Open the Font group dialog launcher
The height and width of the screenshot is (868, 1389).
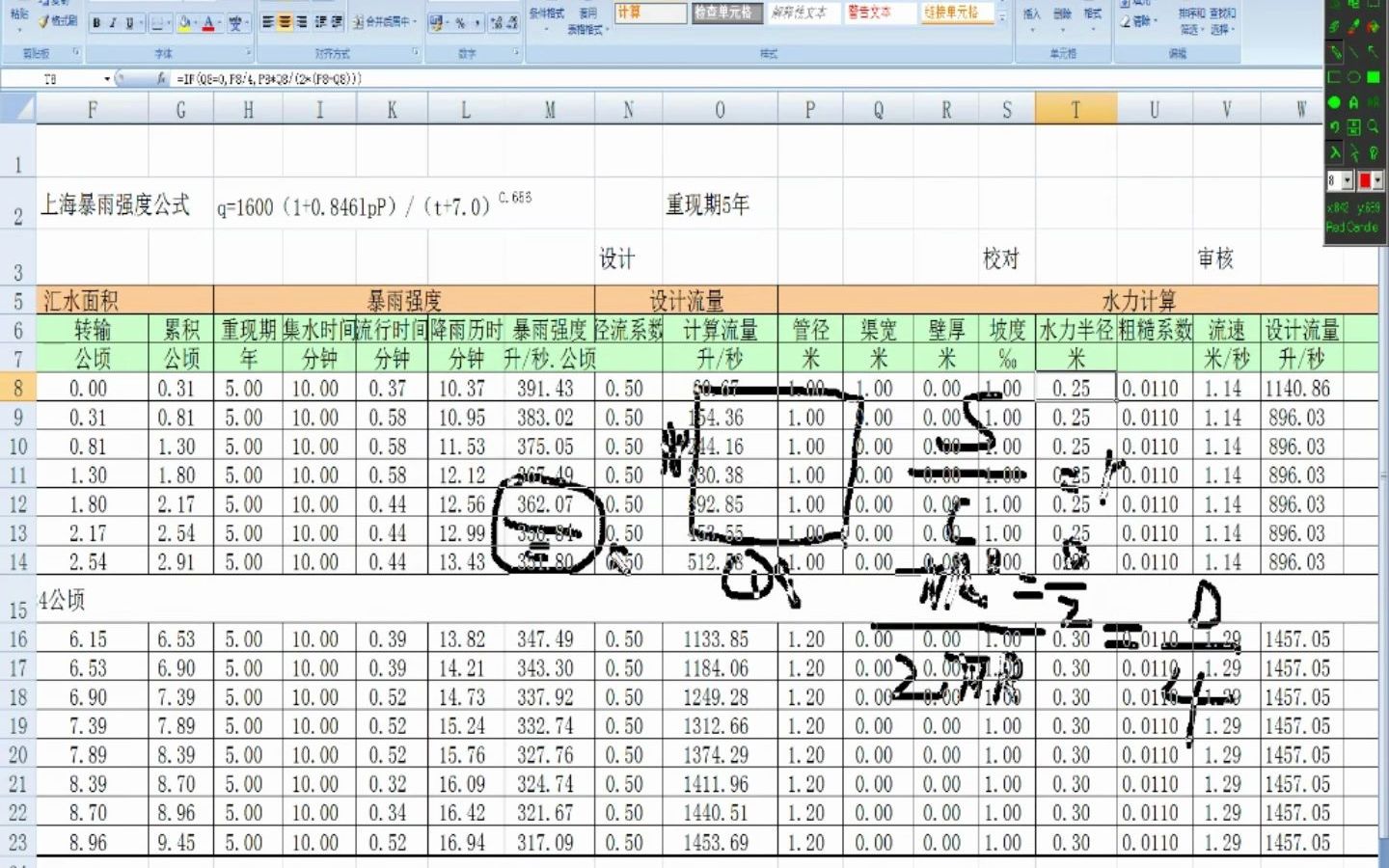coord(248,52)
